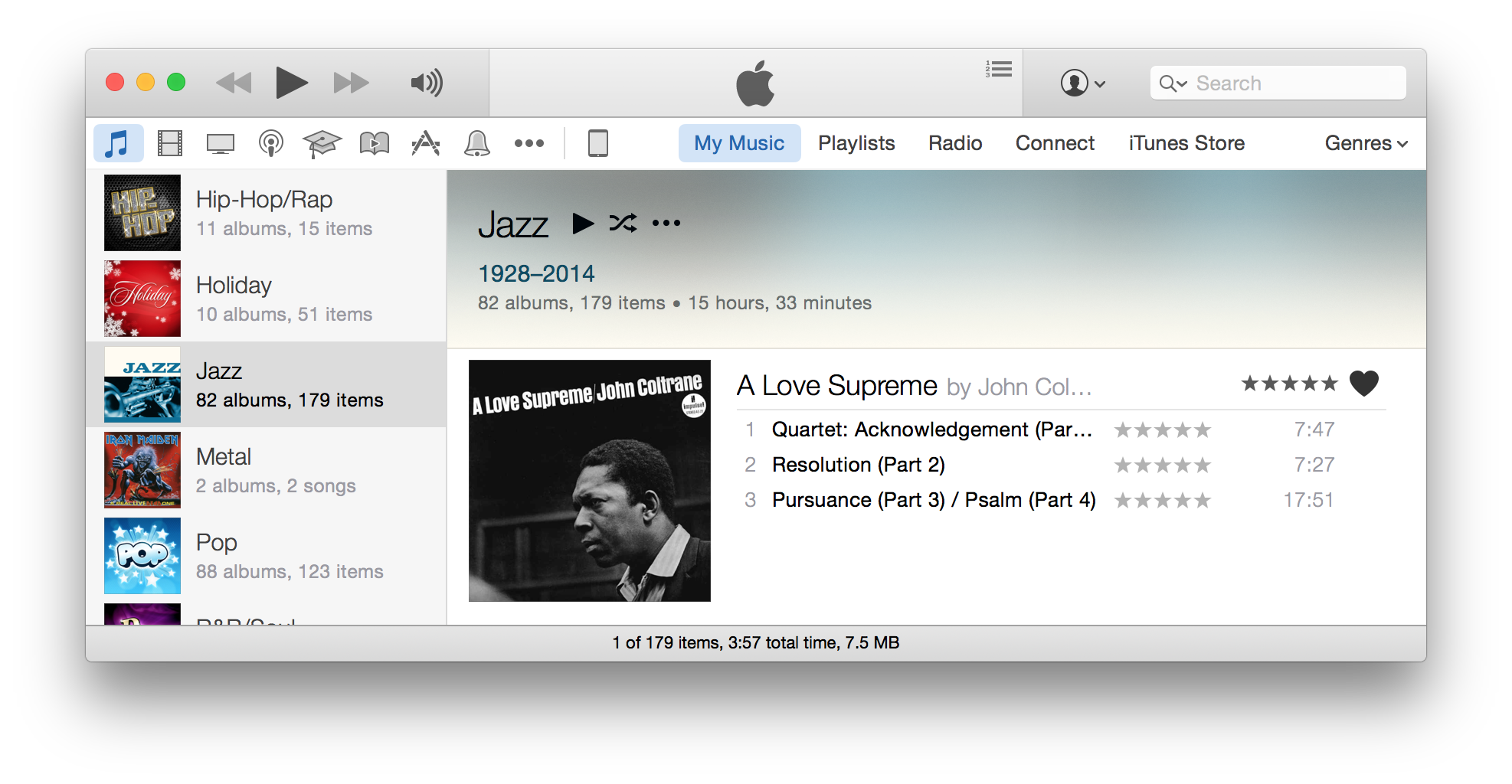Play the Jazz genre with header play icon

(x=583, y=224)
